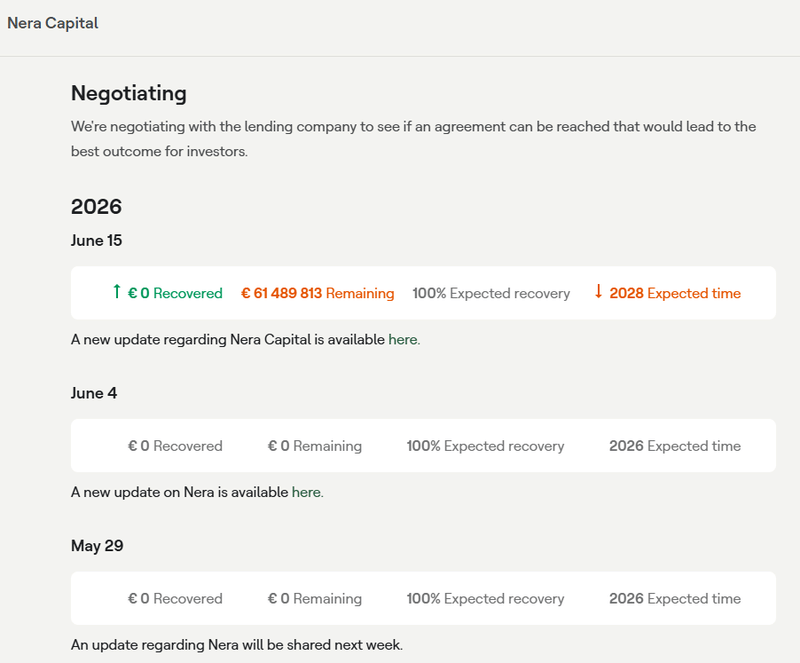The image size is (800, 663).
Task: Click '2028 Expected time' value
Action: (675, 293)
